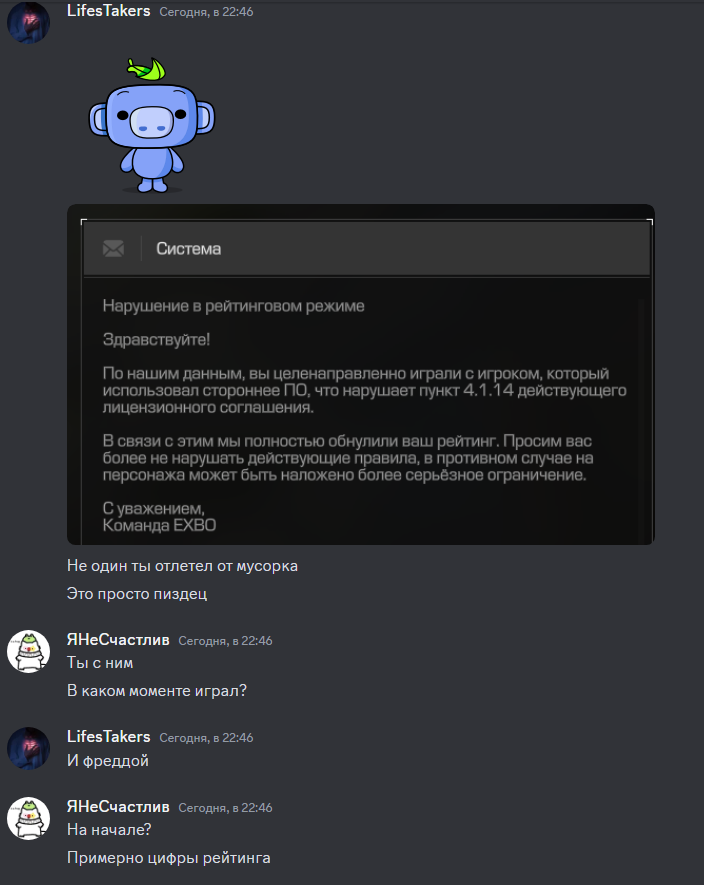This screenshot has height=885, width=704.
Task: Open LifesTakers avatar above the Wumpus sticker
Action: [x=28, y=22]
